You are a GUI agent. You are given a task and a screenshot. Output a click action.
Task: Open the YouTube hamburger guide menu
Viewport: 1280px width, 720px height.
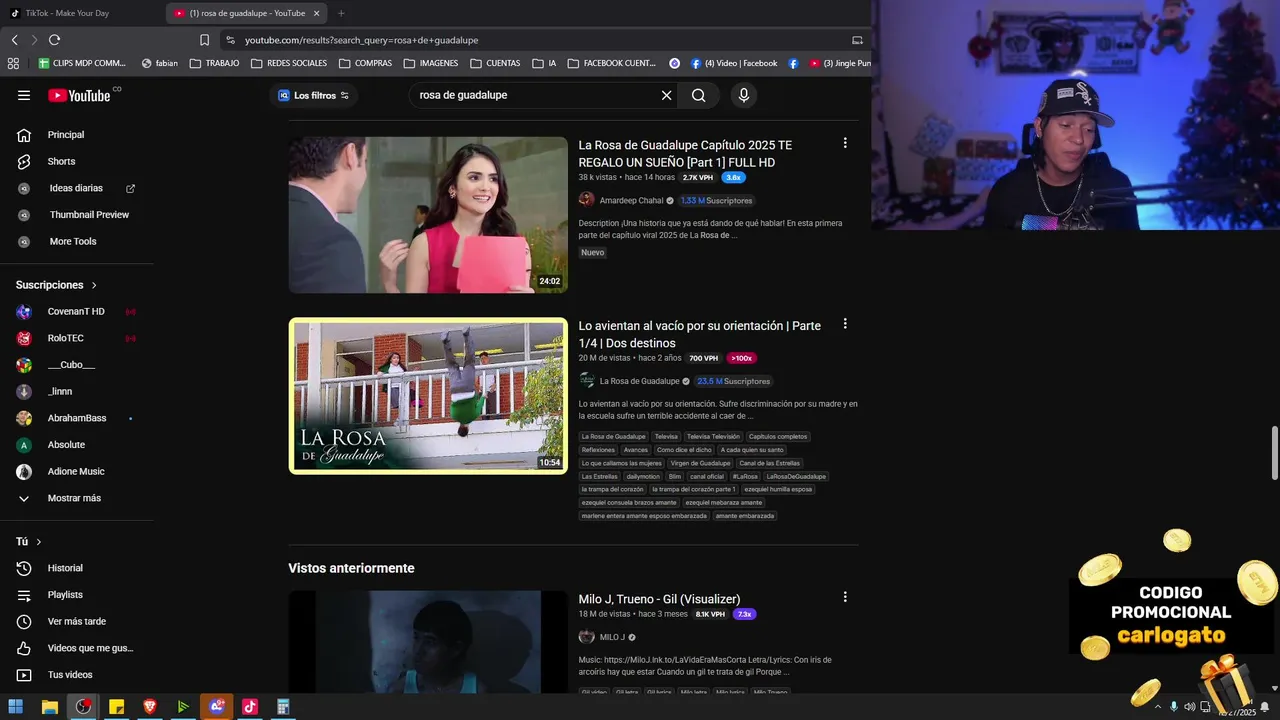click(24, 95)
